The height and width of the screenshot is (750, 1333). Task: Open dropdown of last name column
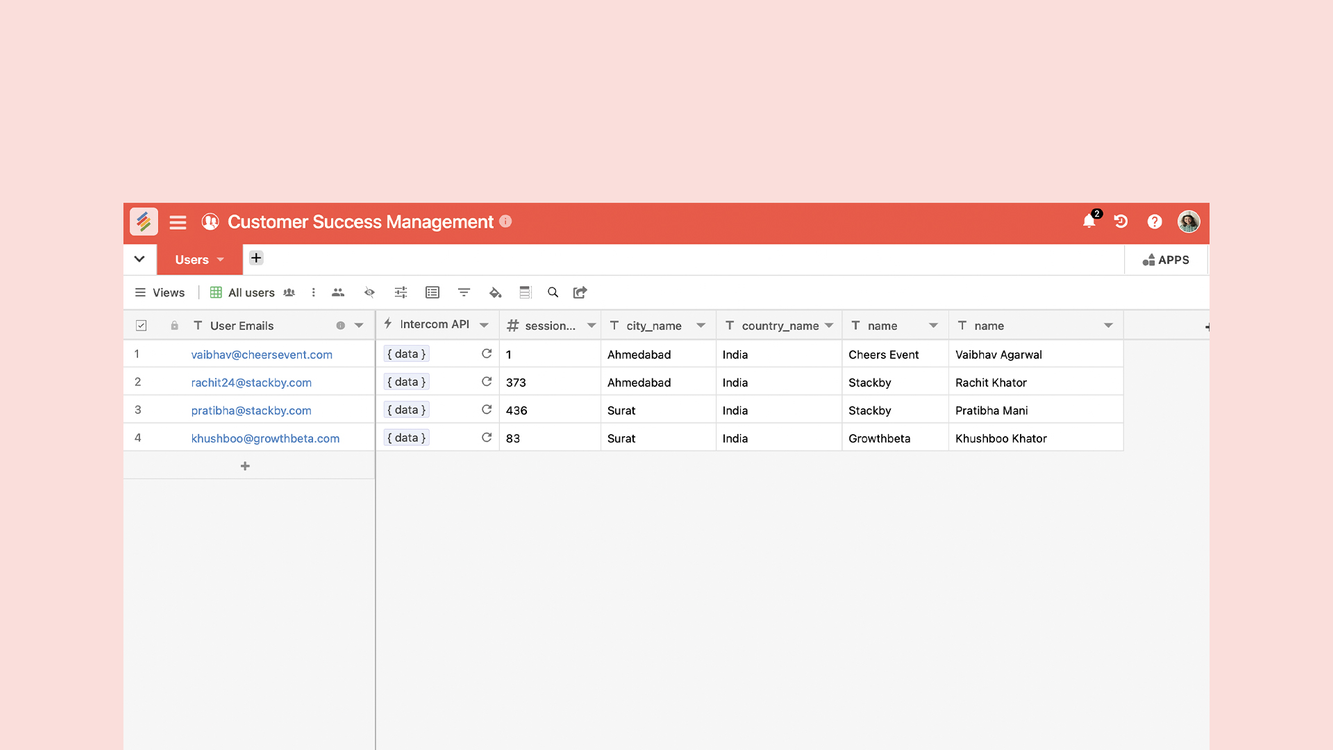pyautogui.click(x=1108, y=326)
